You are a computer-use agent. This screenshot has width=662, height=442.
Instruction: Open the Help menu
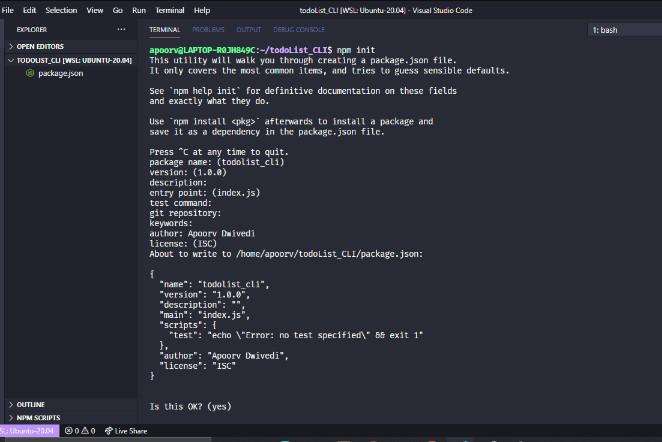point(202,11)
